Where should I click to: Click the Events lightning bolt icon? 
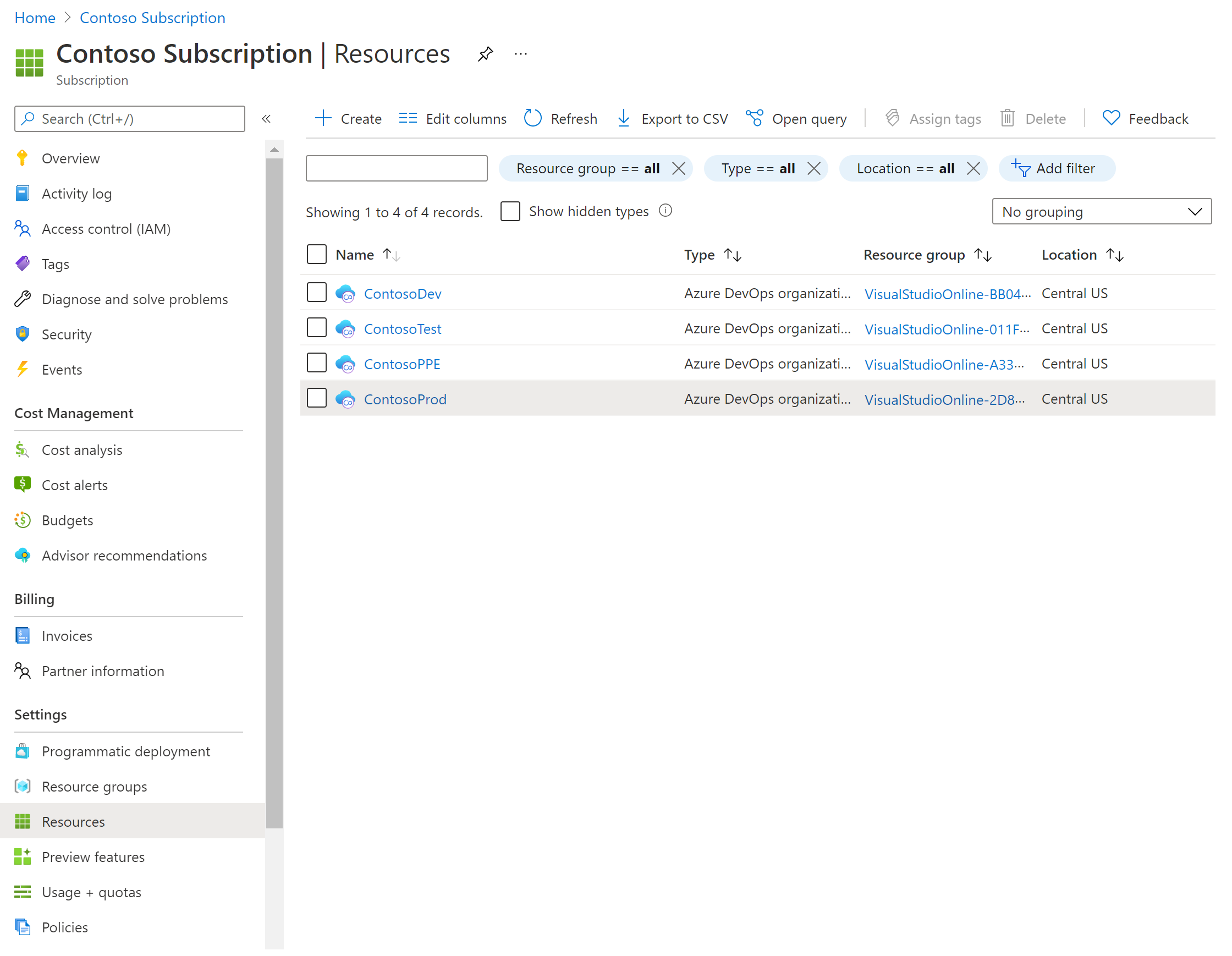(x=22, y=369)
